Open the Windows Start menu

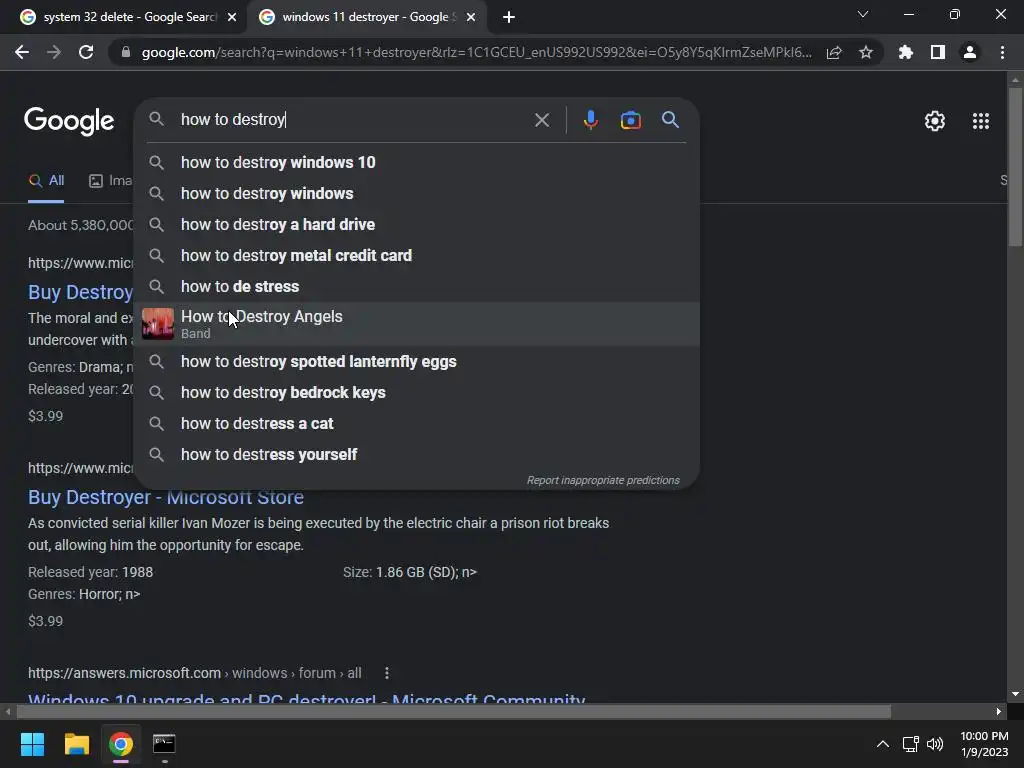[32, 744]
